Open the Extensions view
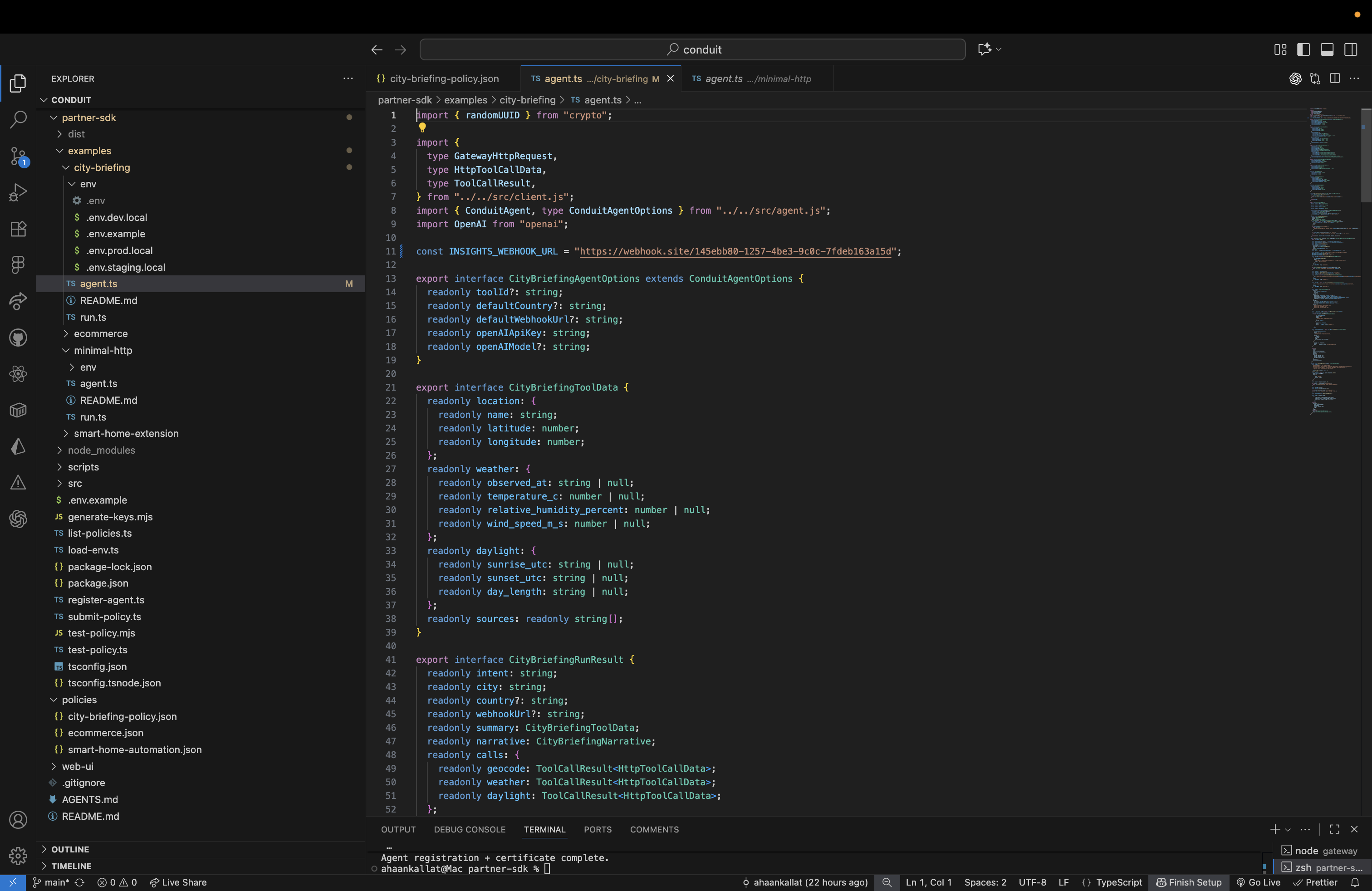Viewport: 1372px width, 891px height. tap(18, 229)
